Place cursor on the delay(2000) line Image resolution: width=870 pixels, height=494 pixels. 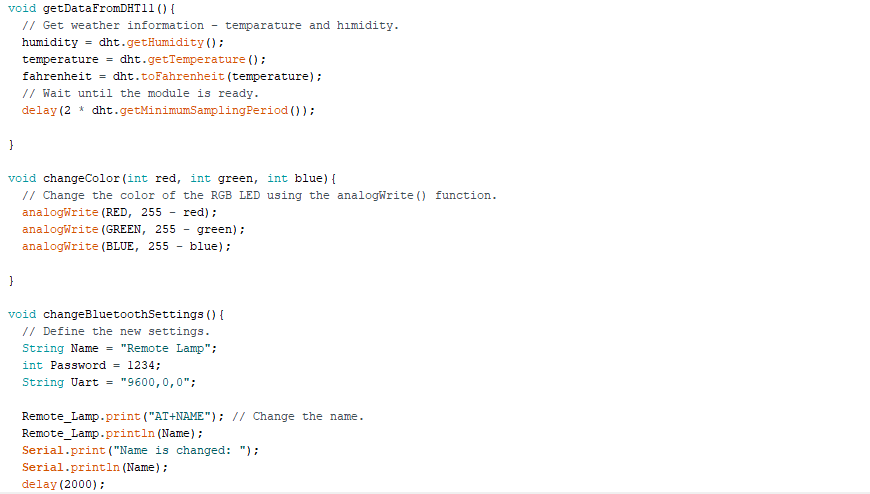coord(62,484)
